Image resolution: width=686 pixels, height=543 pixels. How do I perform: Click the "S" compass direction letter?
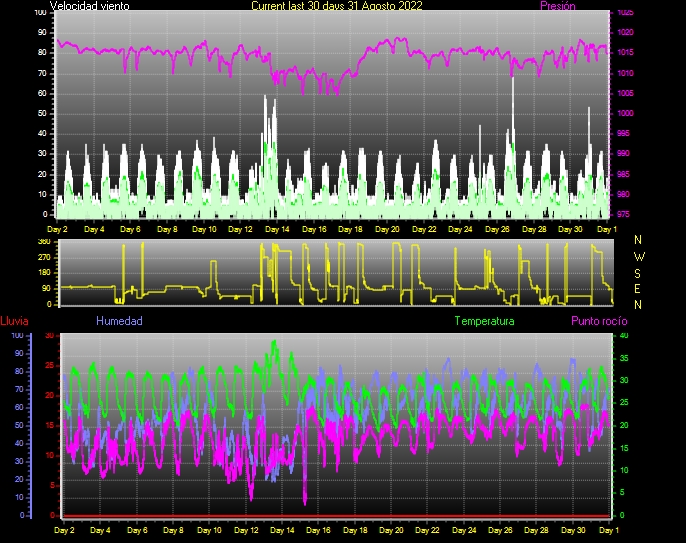(x=637, y=274)
